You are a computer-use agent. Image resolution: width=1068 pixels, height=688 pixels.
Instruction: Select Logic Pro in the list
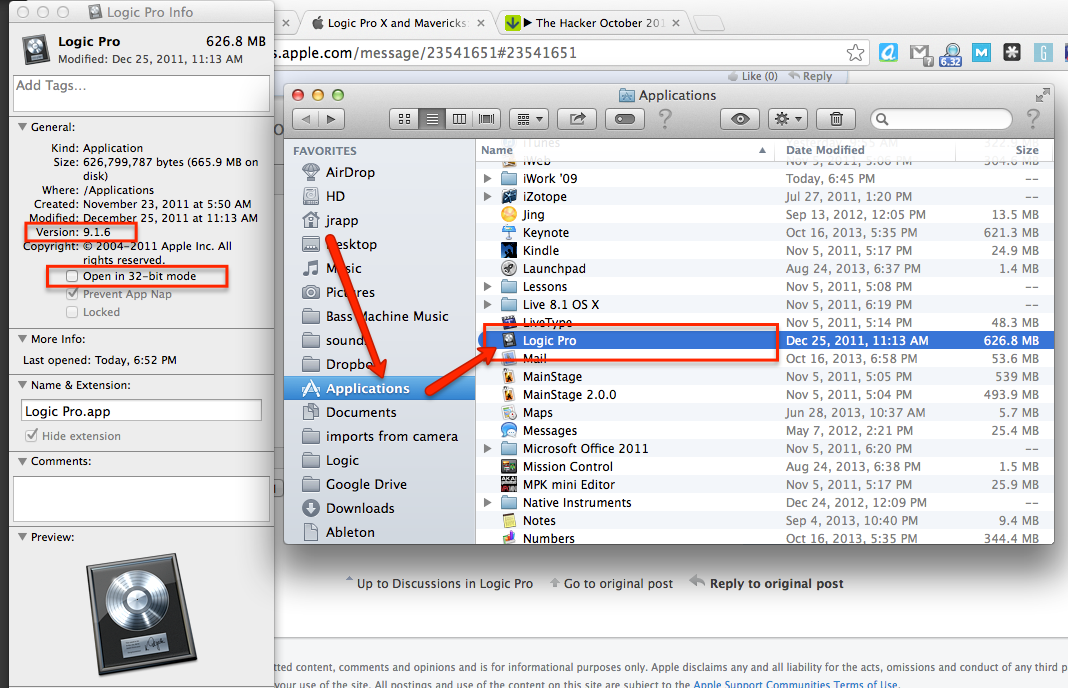click(x=764, y=341)
